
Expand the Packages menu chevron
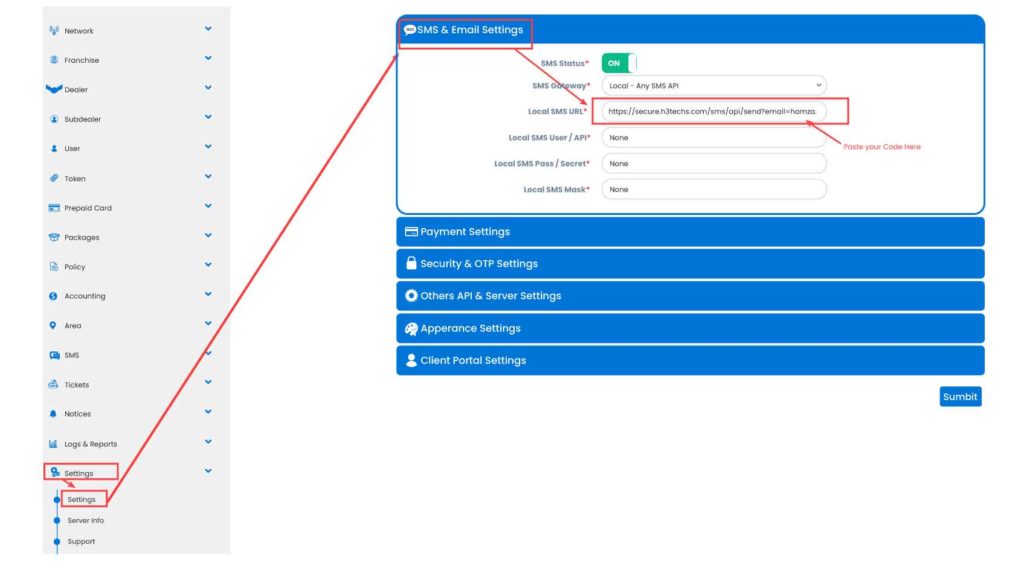(x=208, y=236)
